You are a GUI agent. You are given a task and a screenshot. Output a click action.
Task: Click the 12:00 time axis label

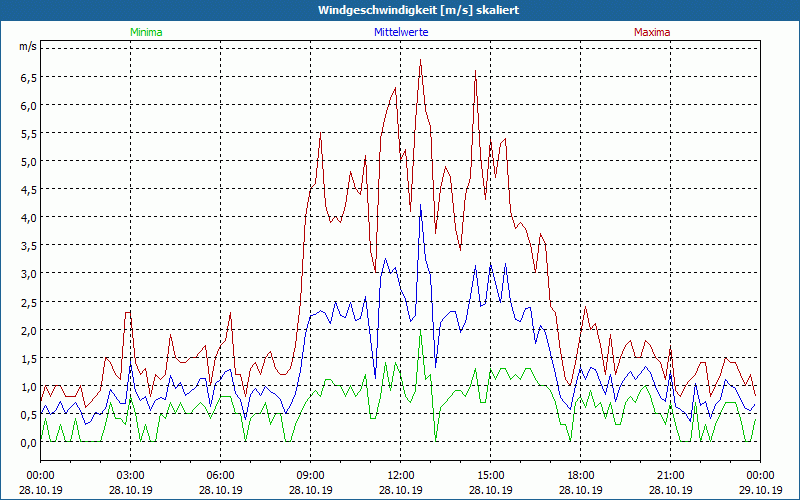click(x=401, y=475)
